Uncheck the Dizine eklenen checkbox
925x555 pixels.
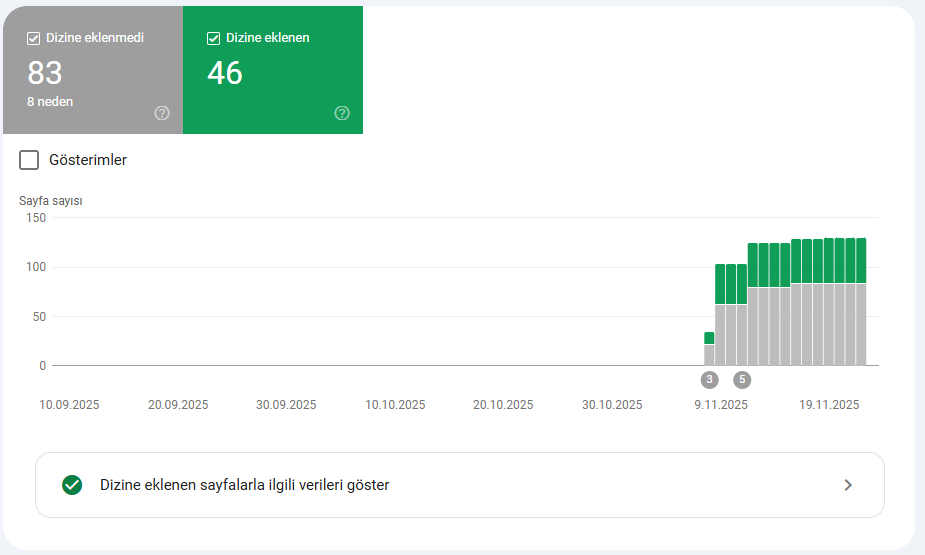point(213,38)
